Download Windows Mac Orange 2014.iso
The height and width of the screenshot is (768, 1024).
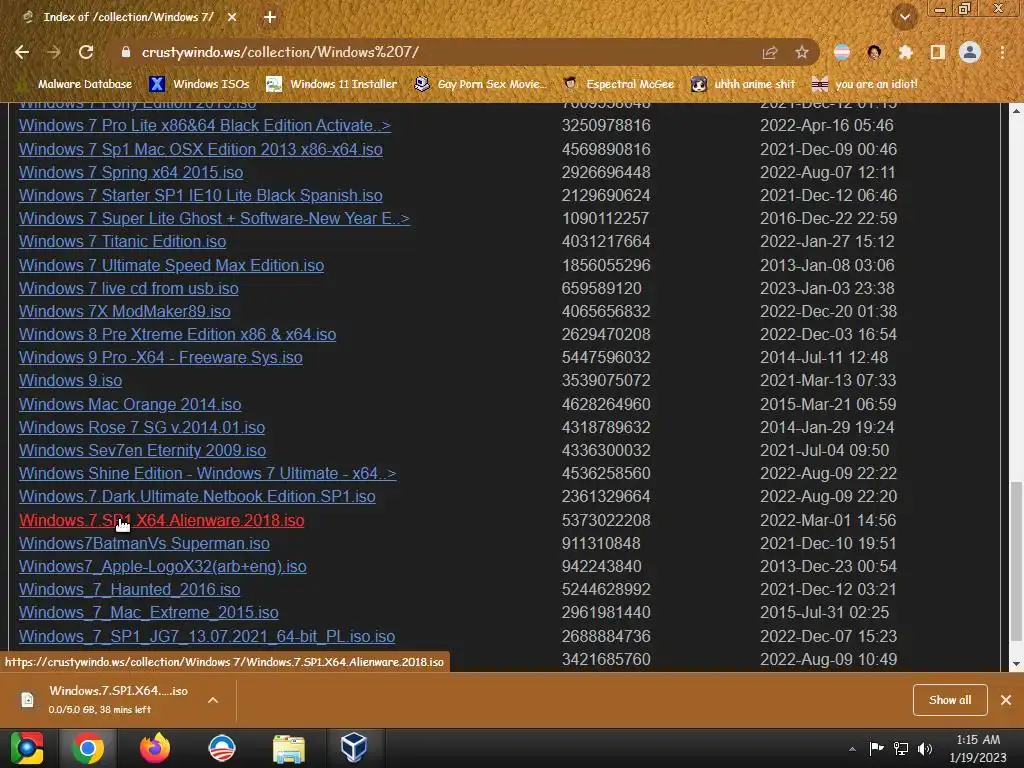(130, 404)
